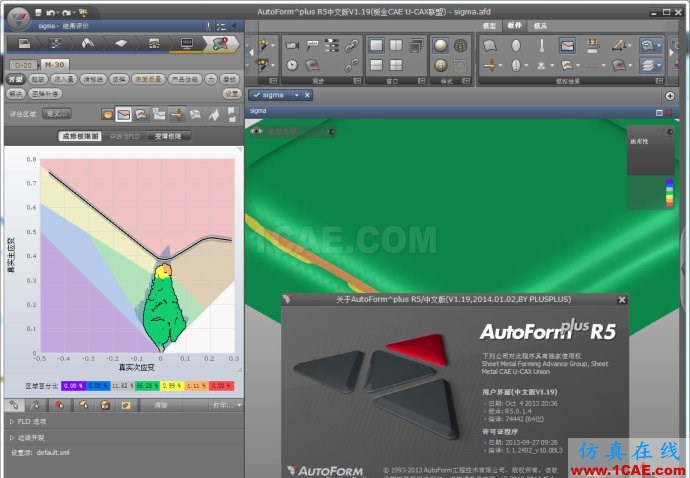
Task: Close the About AutoForm dialog
Action: click(622, 300)
